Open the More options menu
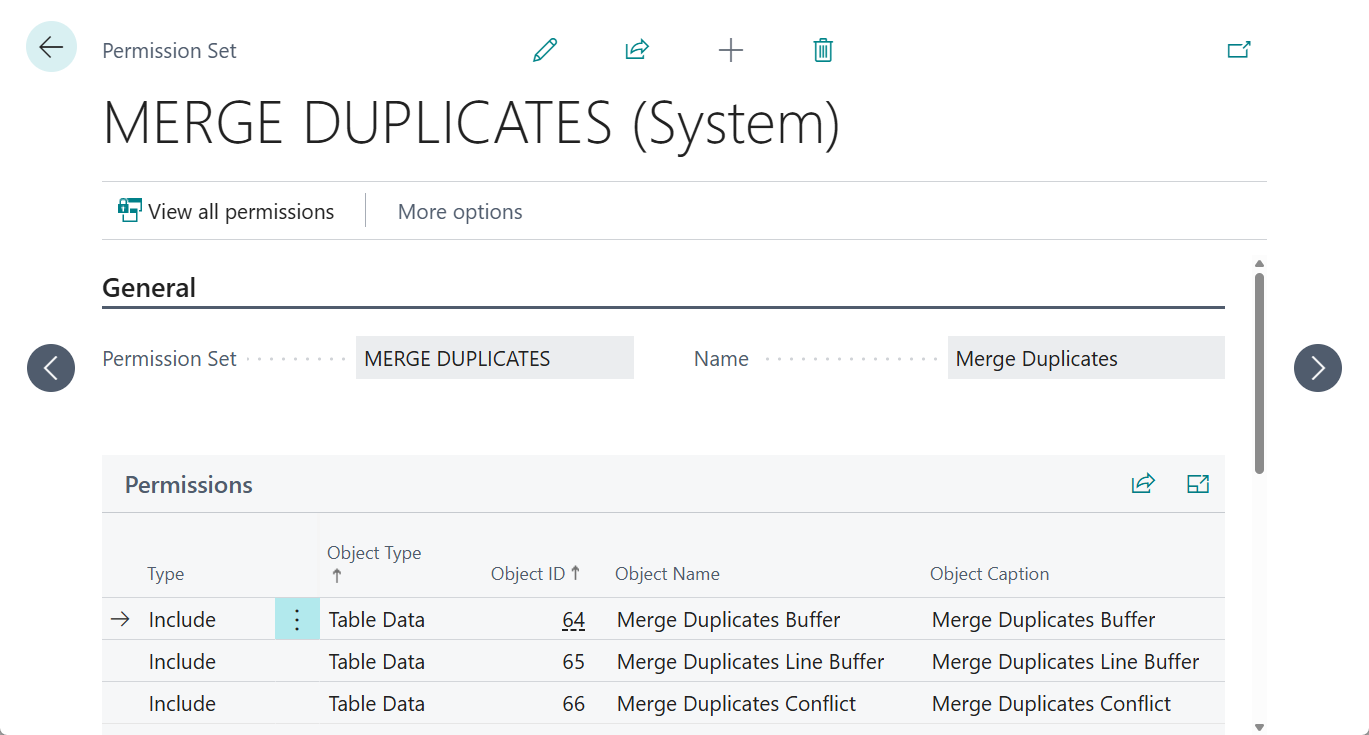Screen dimensions: 1369x735 click(x=459, y=211)
